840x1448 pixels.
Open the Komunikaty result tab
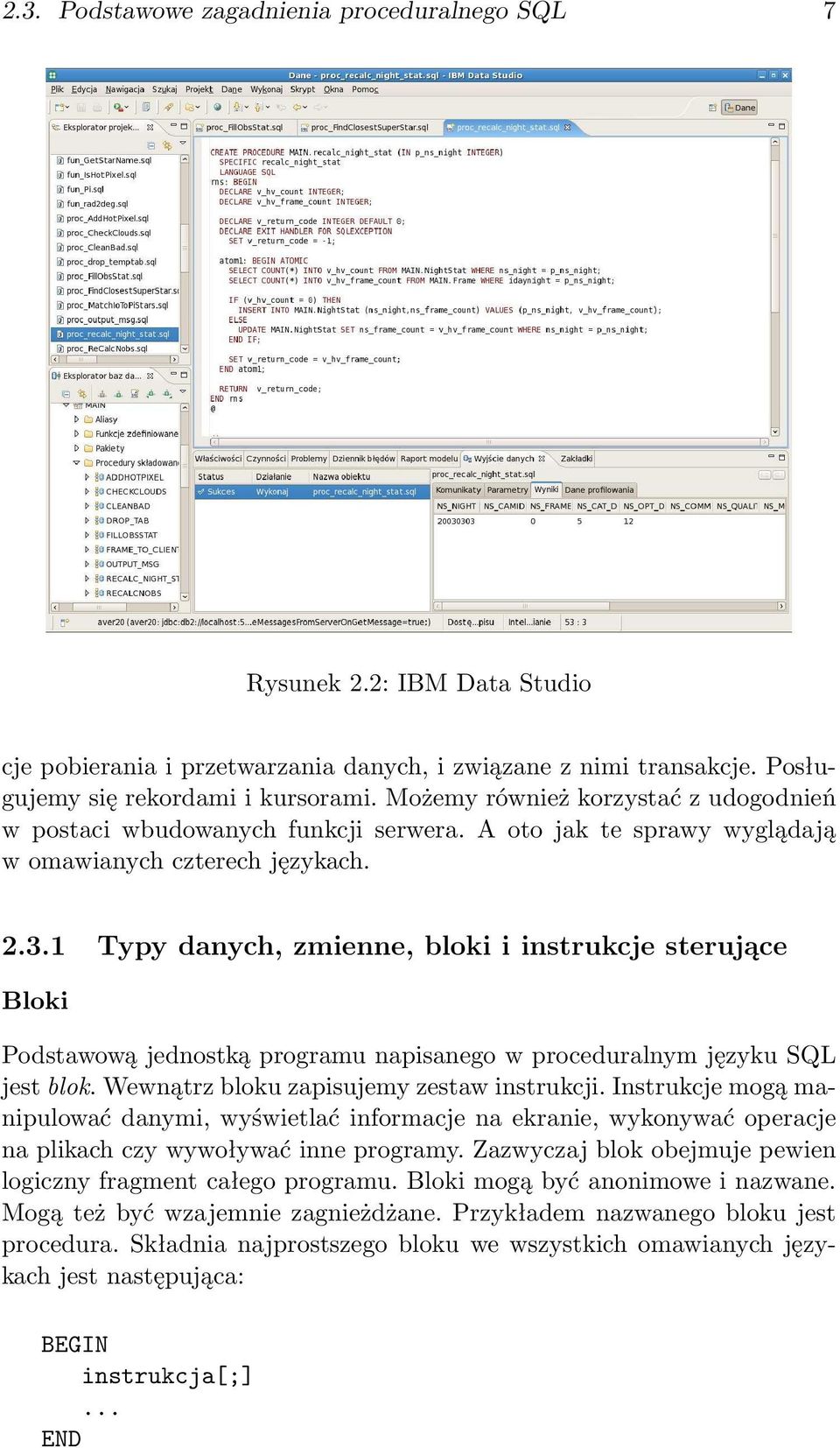(458, 490)
